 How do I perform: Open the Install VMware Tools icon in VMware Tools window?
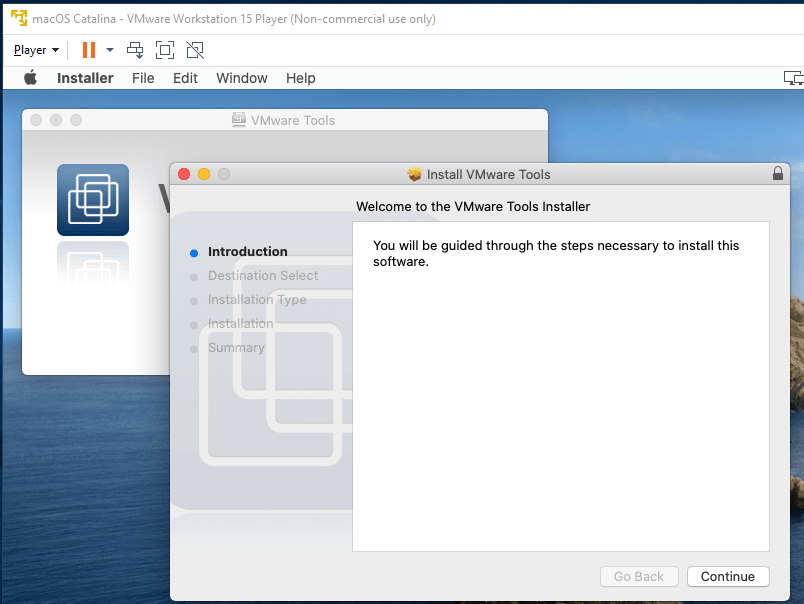[93, 200]
